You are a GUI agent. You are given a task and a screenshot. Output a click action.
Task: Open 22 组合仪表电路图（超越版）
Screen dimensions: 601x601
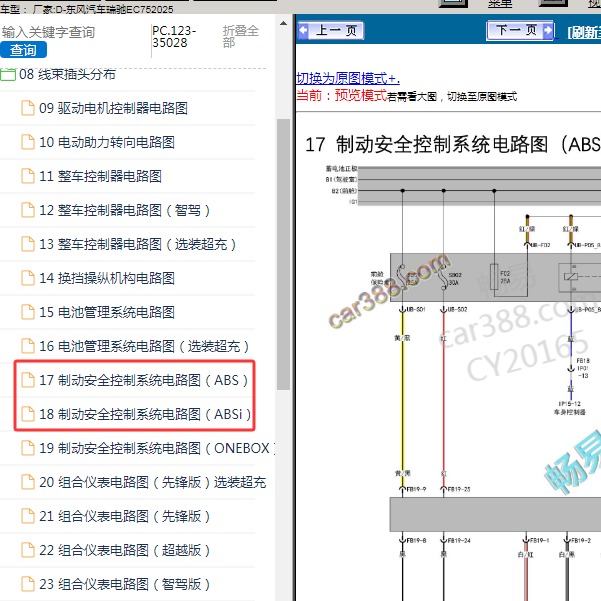pos(125,550)
